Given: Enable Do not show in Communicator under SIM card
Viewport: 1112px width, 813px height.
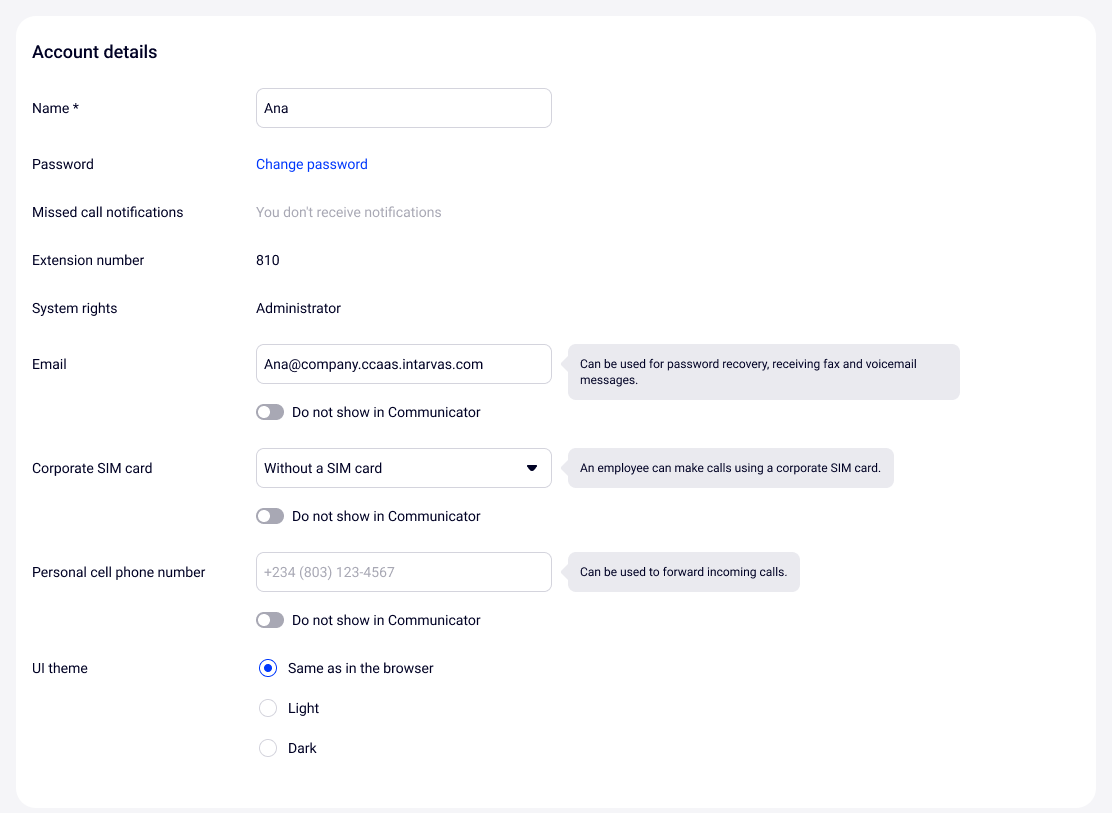Looking at the screenshot, I should pos(270,516).
